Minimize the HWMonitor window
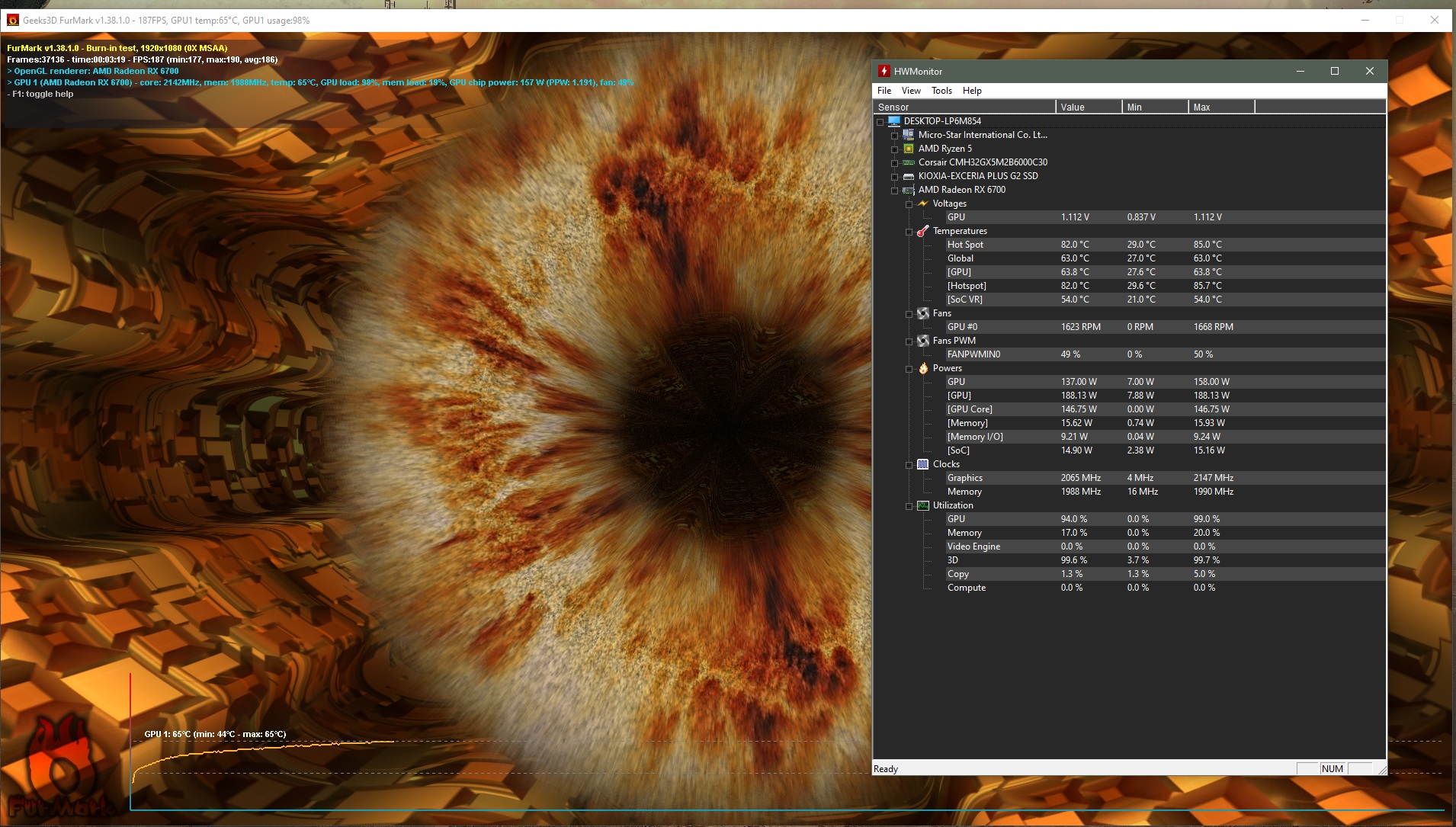 1300,71
